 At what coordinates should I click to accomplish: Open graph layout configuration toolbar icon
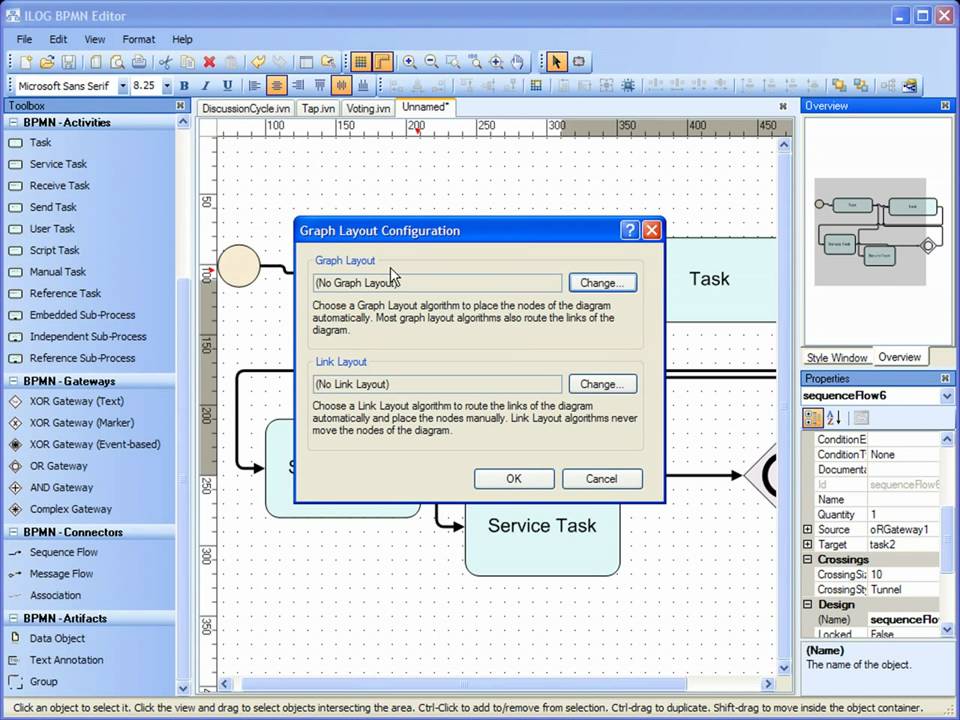[x=909, y=86]
